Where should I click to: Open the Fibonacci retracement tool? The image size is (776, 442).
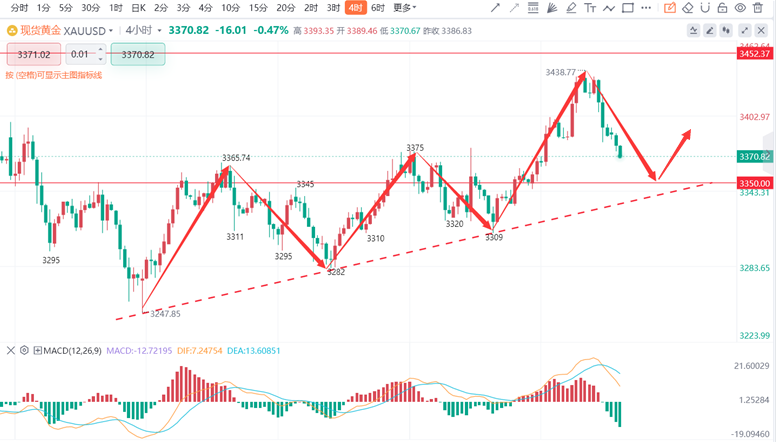pos(533,8)
